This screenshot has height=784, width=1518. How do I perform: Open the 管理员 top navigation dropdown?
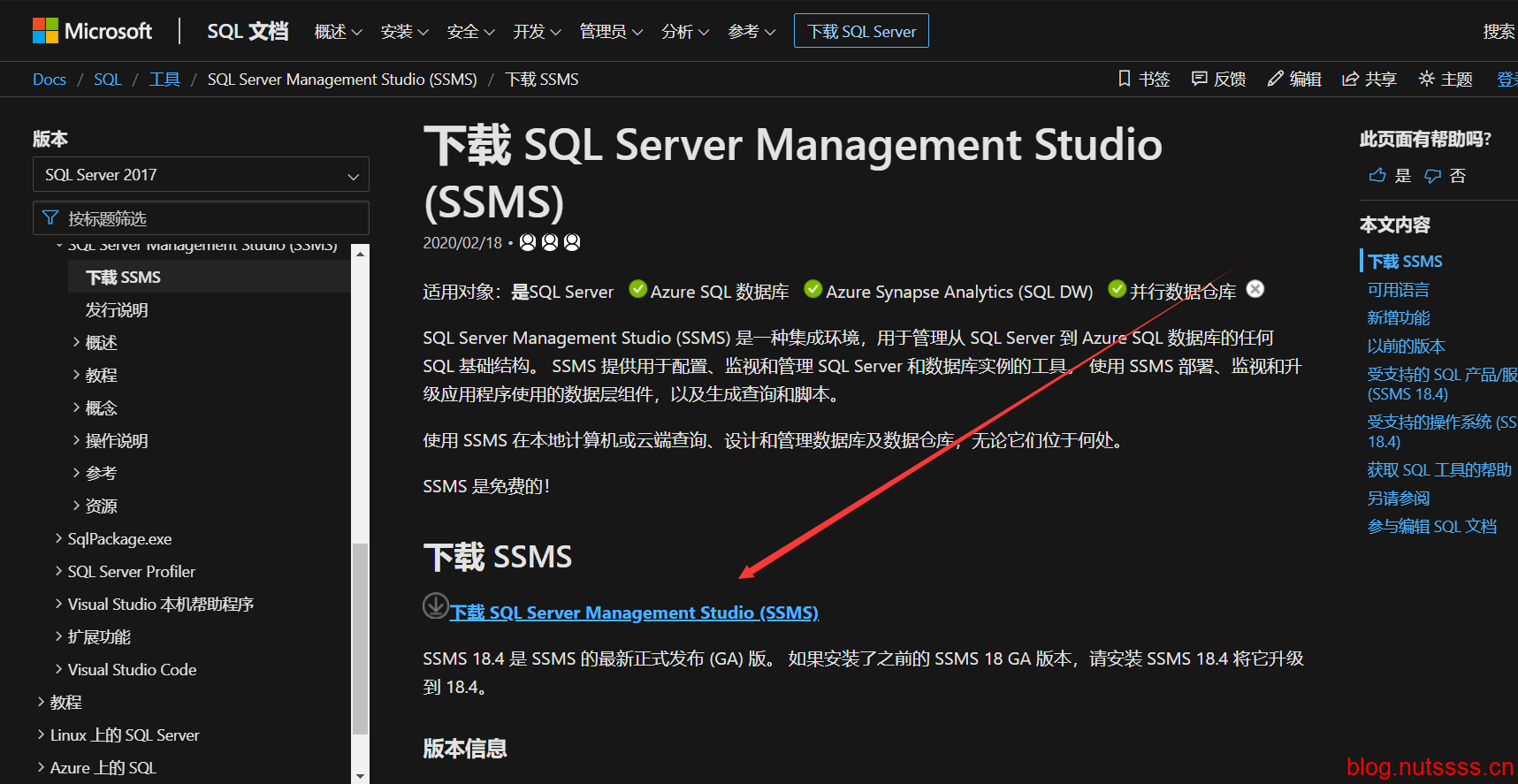click(611, 32)
